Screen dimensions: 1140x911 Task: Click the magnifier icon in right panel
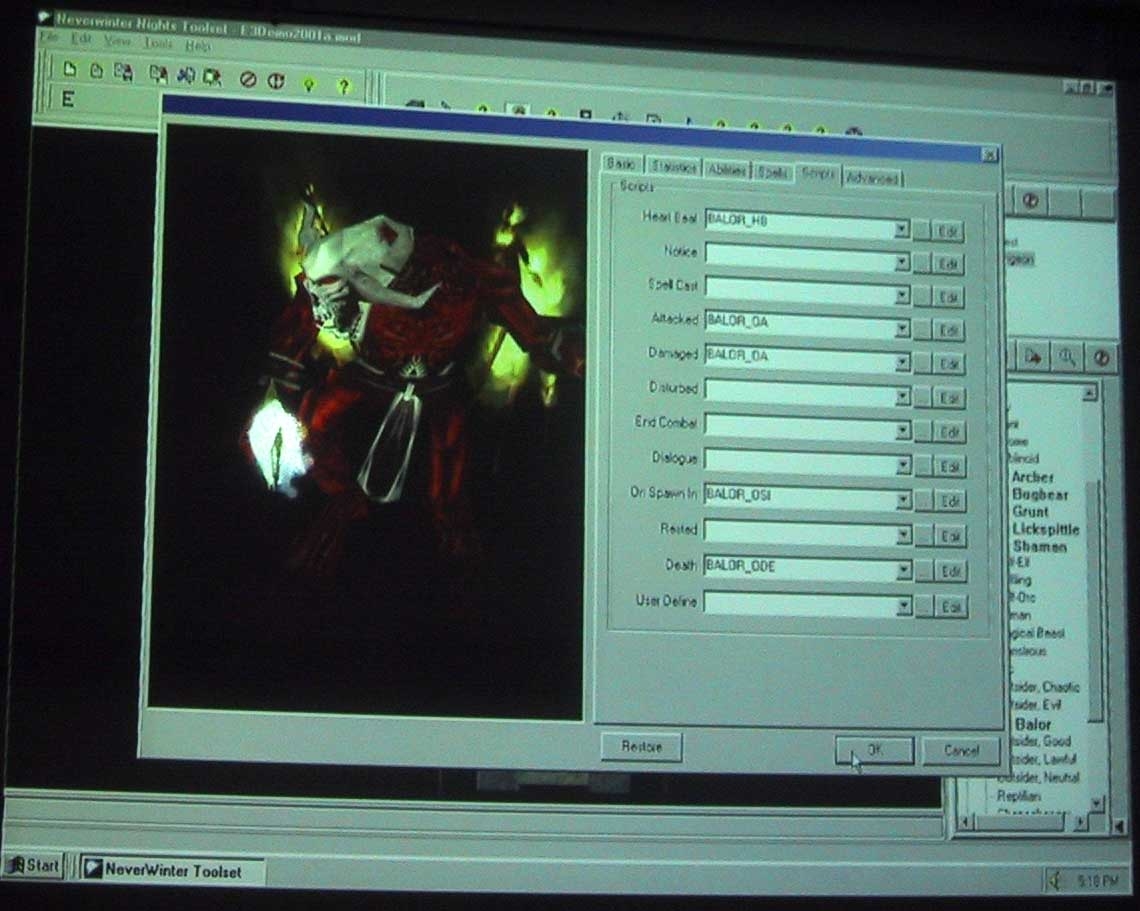click(x=1067, y=356)
